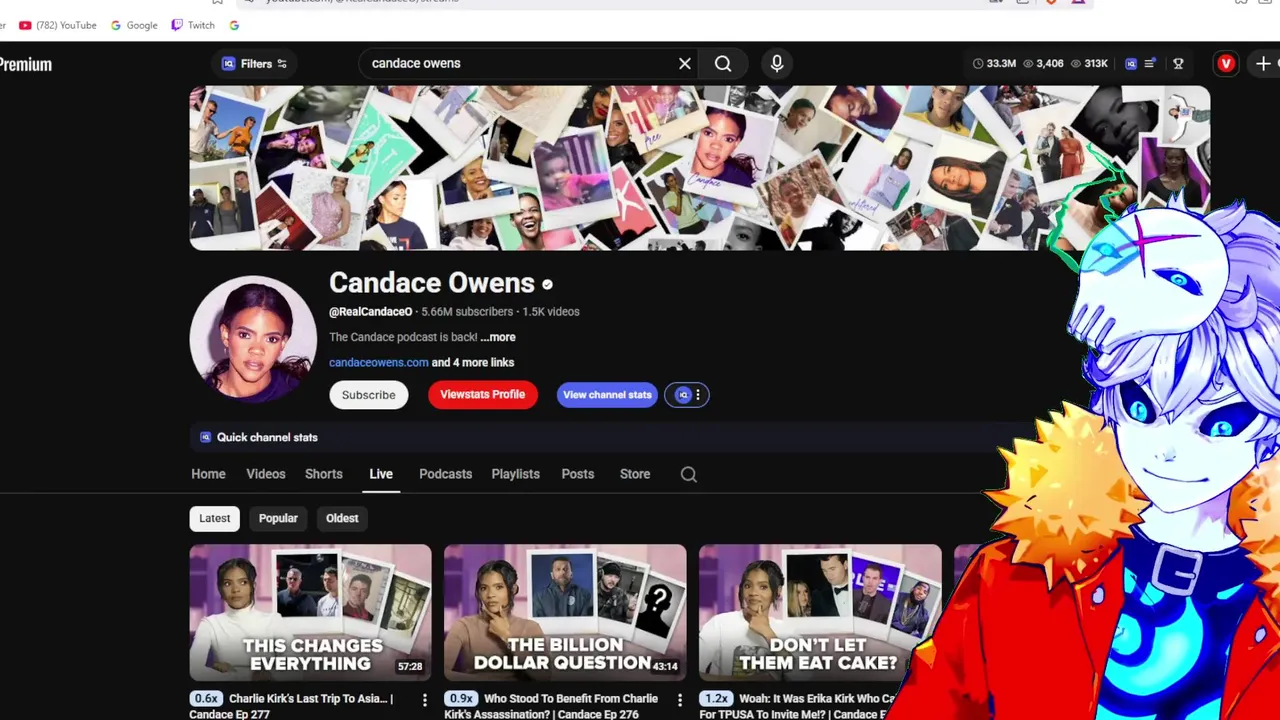Open the Viewstats Profile button
This screenshot has height=720, width=1280.
tap(482, 395)
